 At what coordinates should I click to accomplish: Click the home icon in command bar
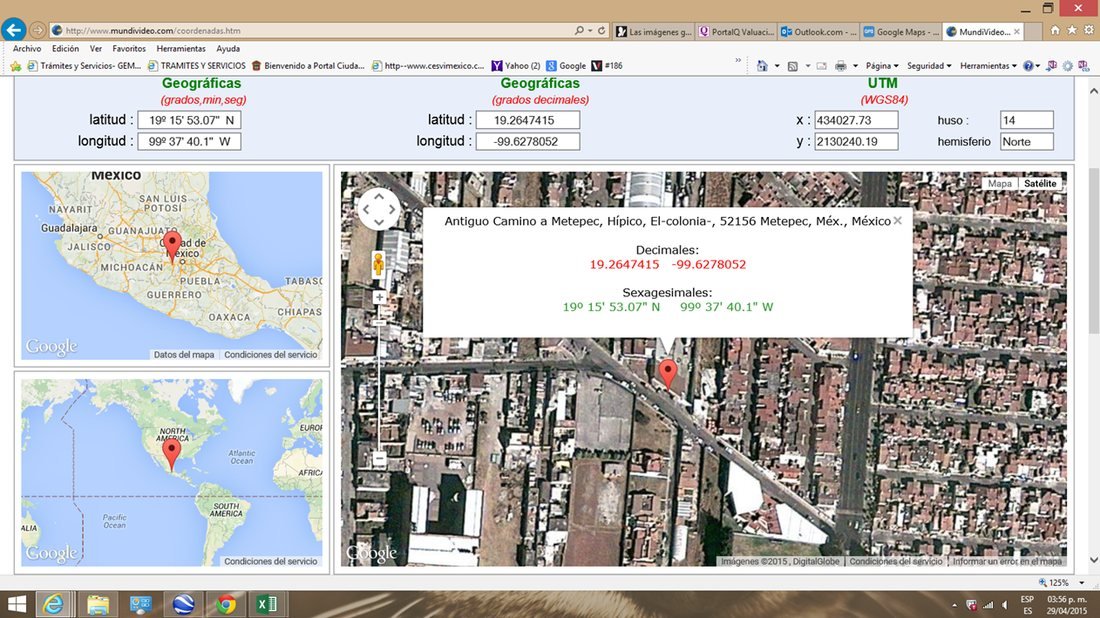[x=762, y=66]
